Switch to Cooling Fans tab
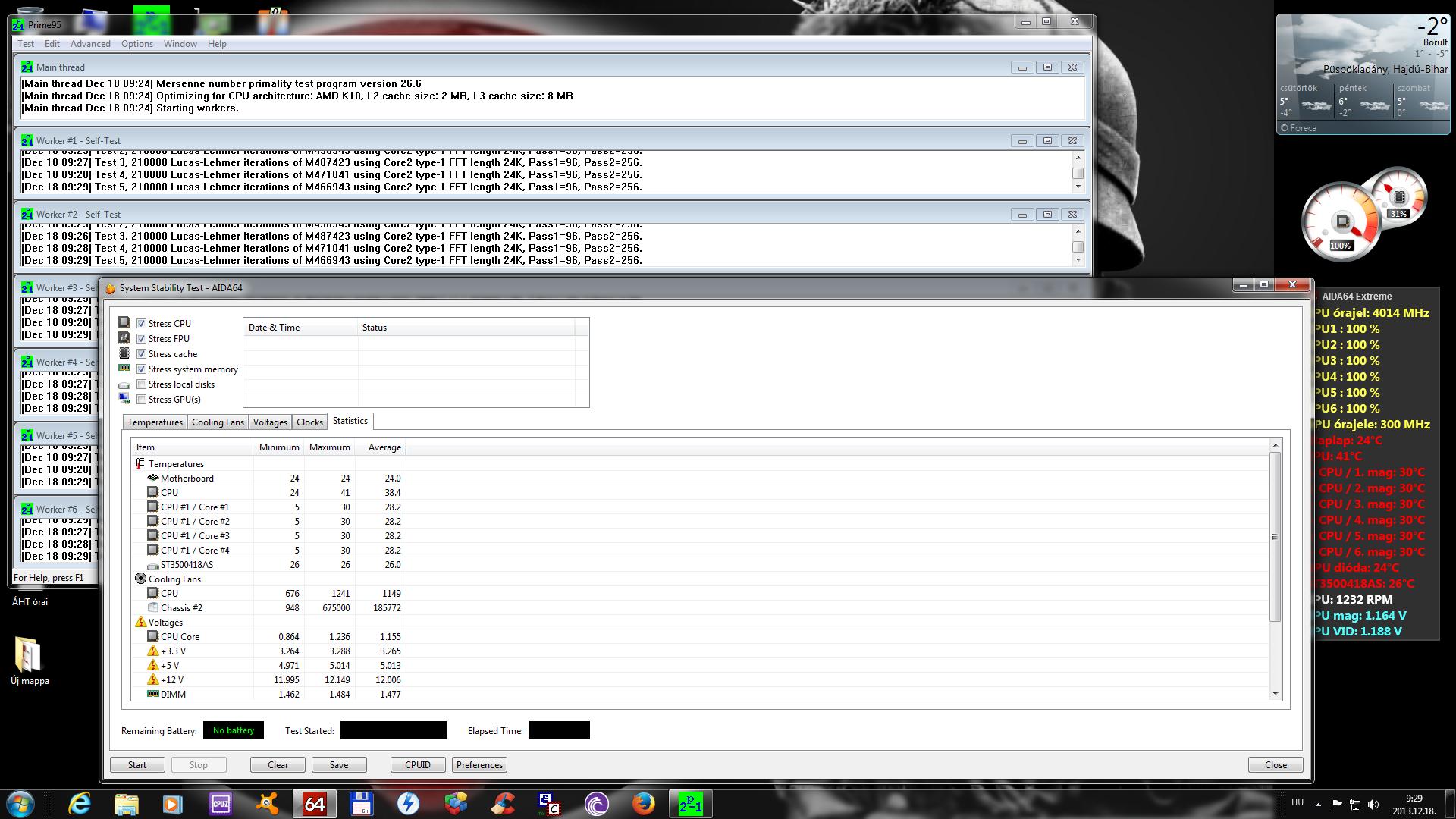 (218, 422)
